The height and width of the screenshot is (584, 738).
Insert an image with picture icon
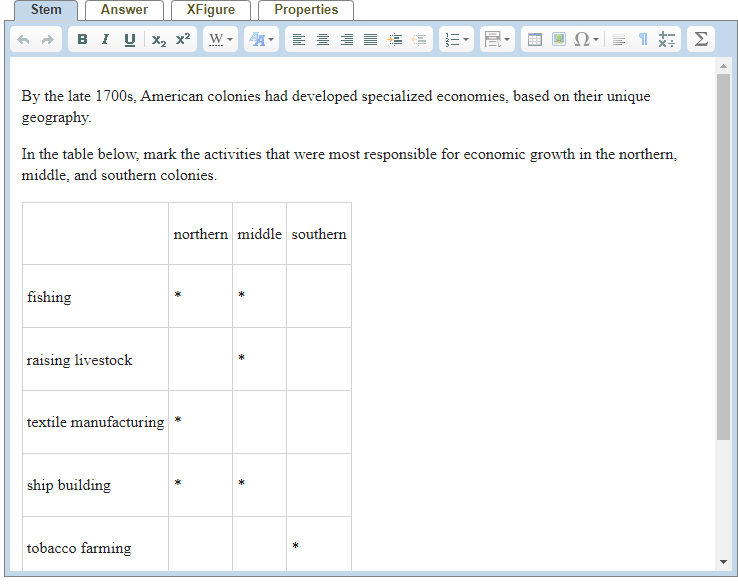coord(559,40)
